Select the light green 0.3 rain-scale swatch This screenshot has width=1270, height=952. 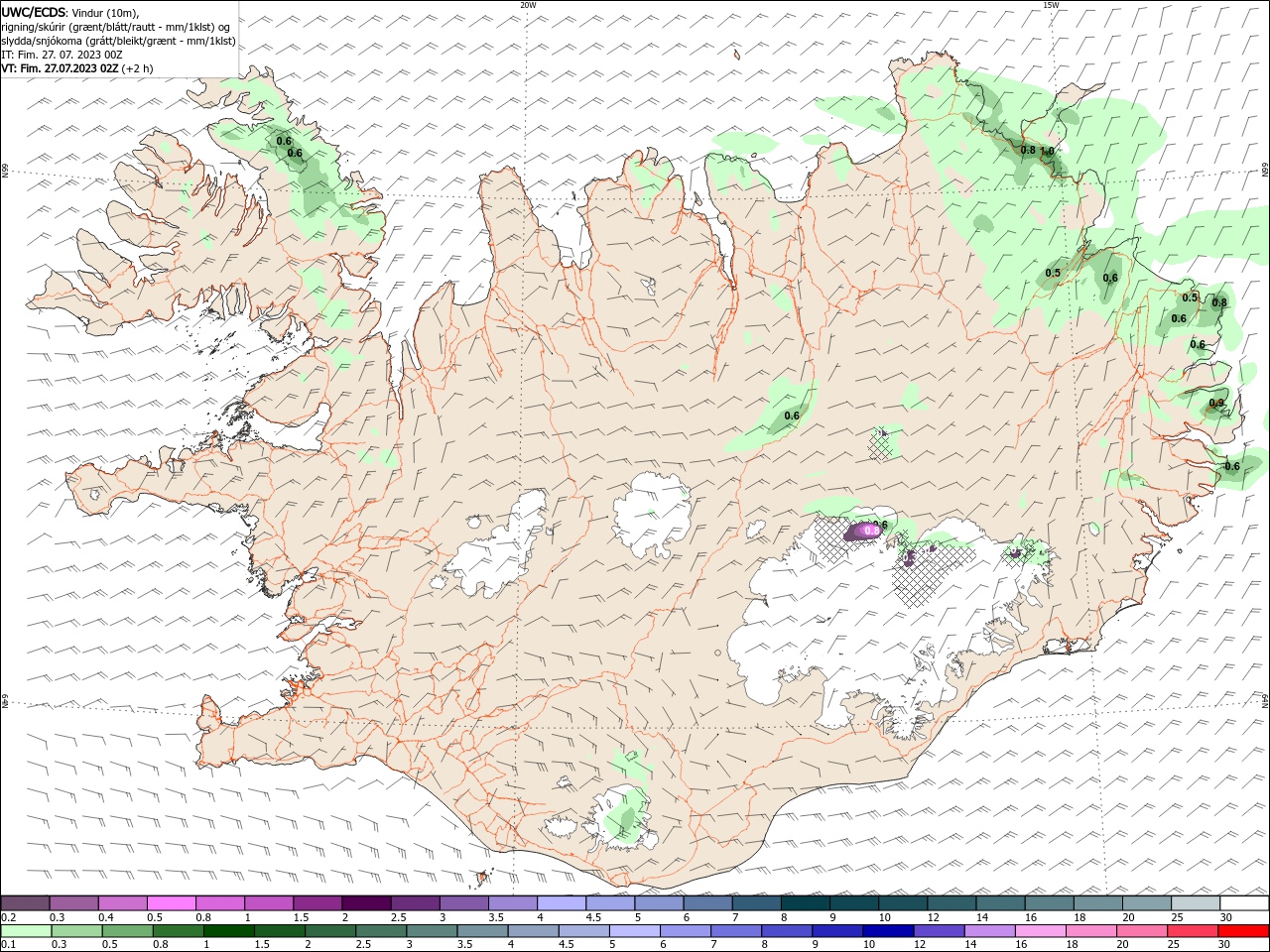(77, 931)
